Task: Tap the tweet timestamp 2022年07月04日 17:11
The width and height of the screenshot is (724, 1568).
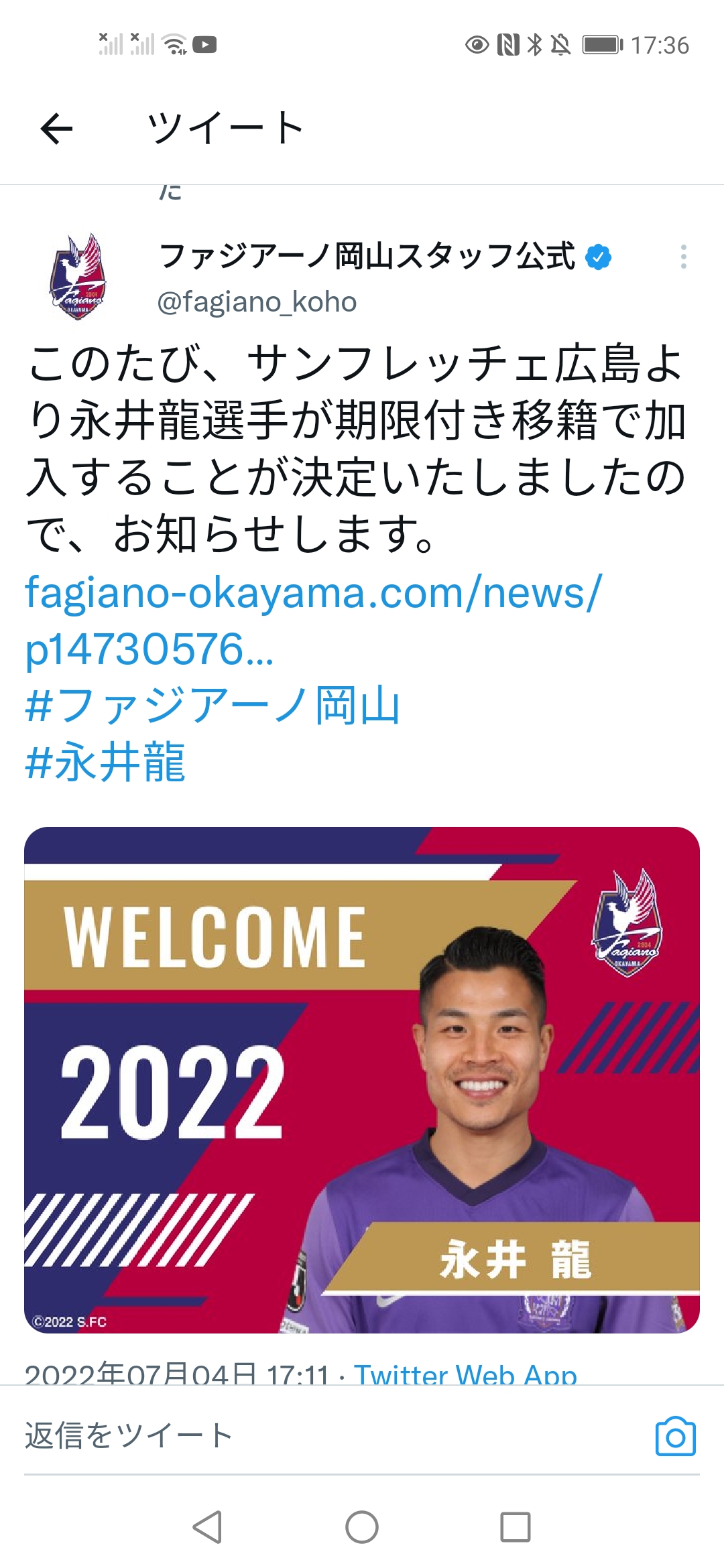Action: click(177, 1375)
